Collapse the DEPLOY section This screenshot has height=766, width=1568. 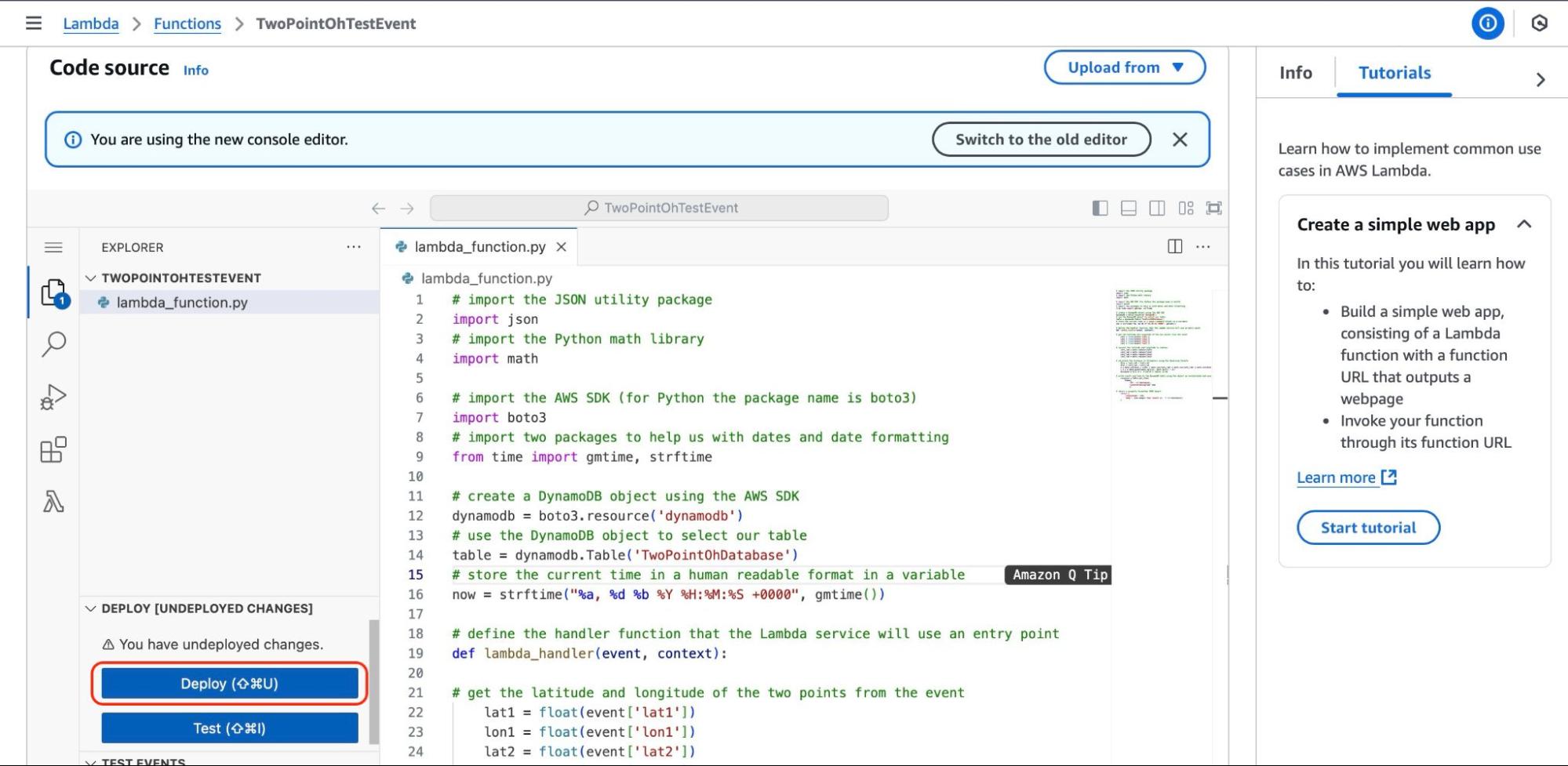pyautogui.click(x=90, y=608)
